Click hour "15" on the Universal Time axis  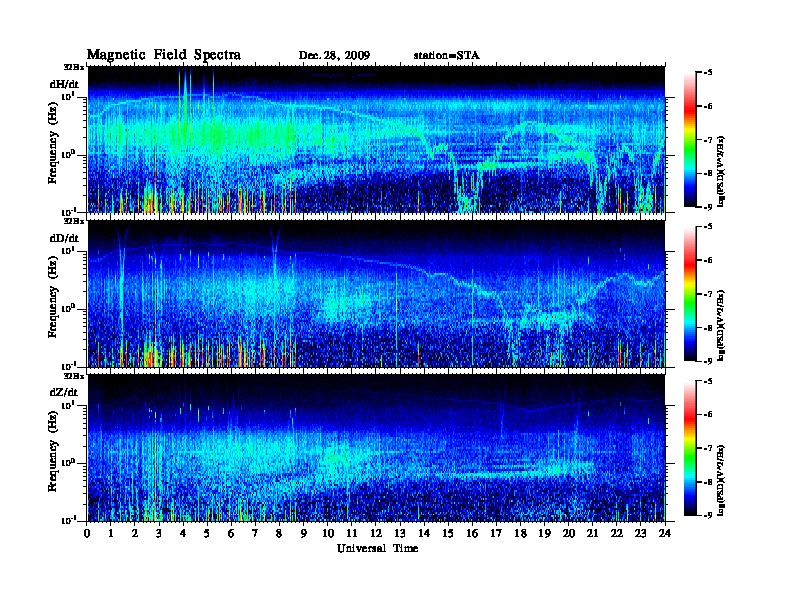(x=448, y=533)
